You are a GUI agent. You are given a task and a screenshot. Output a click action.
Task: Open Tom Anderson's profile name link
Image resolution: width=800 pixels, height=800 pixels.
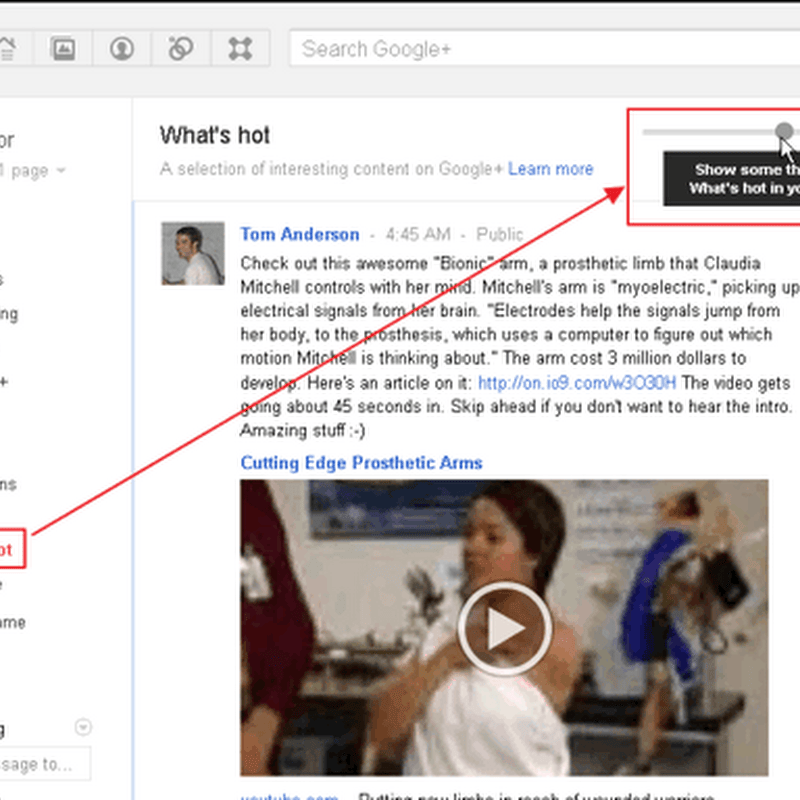tap(300, 234)
